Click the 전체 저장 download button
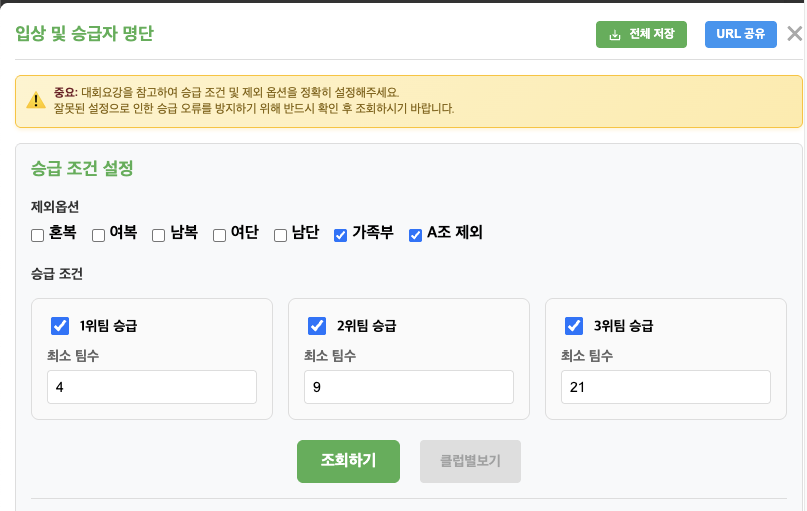Screen dimensions: 807x511 click(641, 34)
